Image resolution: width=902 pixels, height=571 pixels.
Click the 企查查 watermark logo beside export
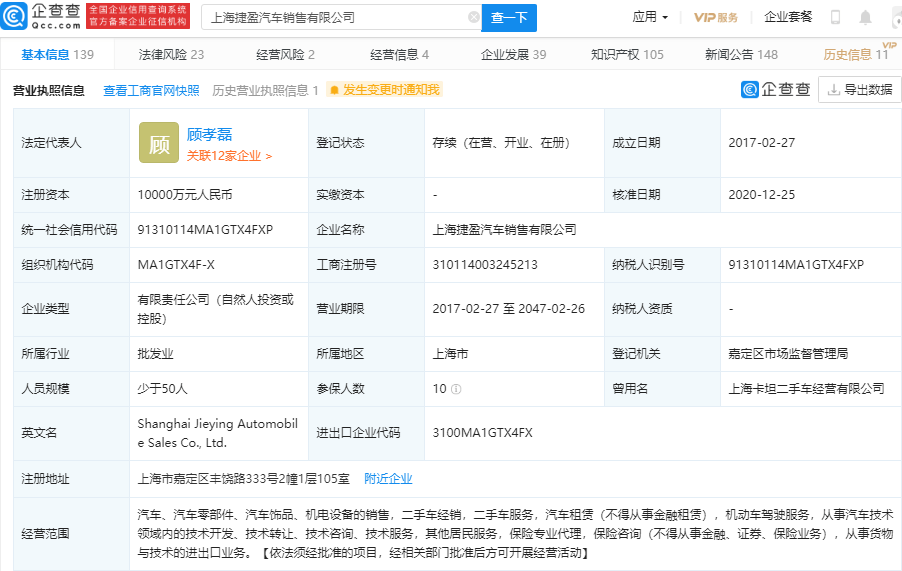[776, 90]
